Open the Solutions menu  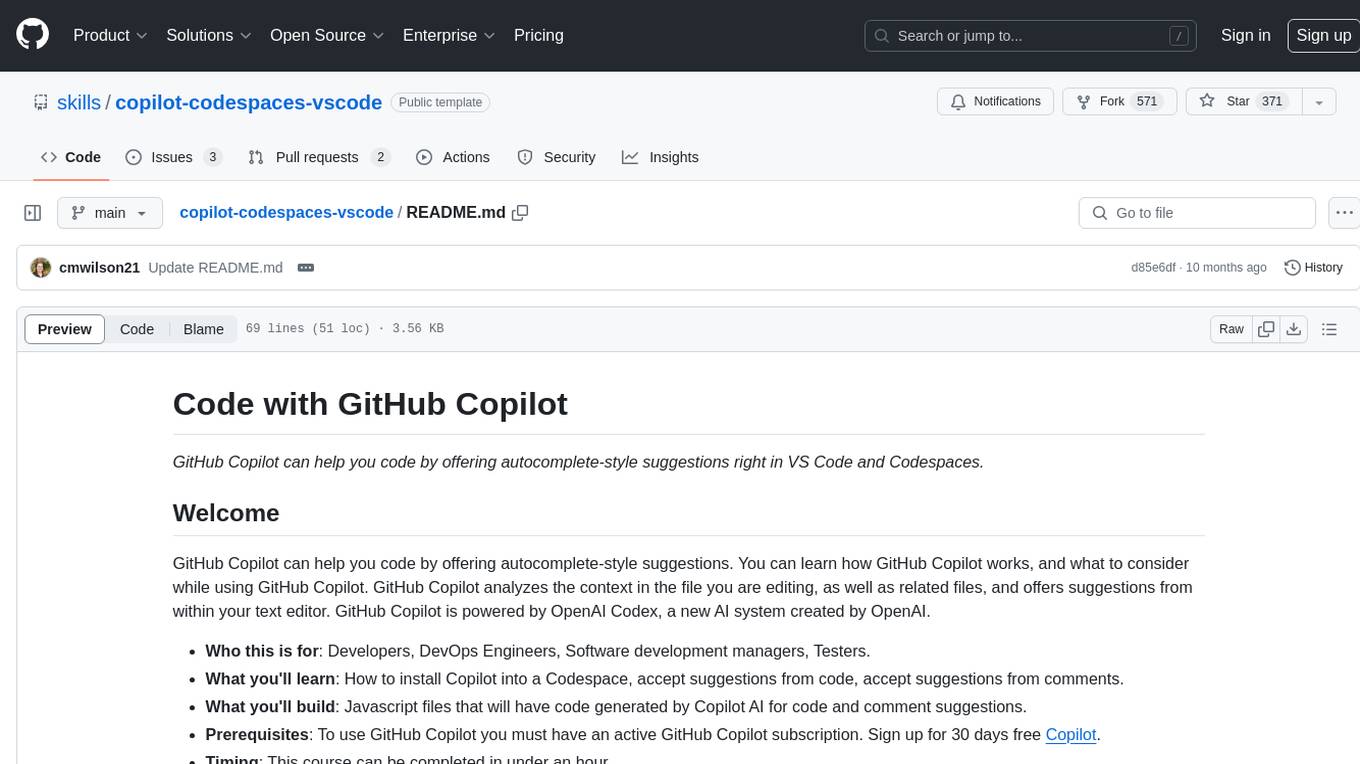tap(208, 35)
